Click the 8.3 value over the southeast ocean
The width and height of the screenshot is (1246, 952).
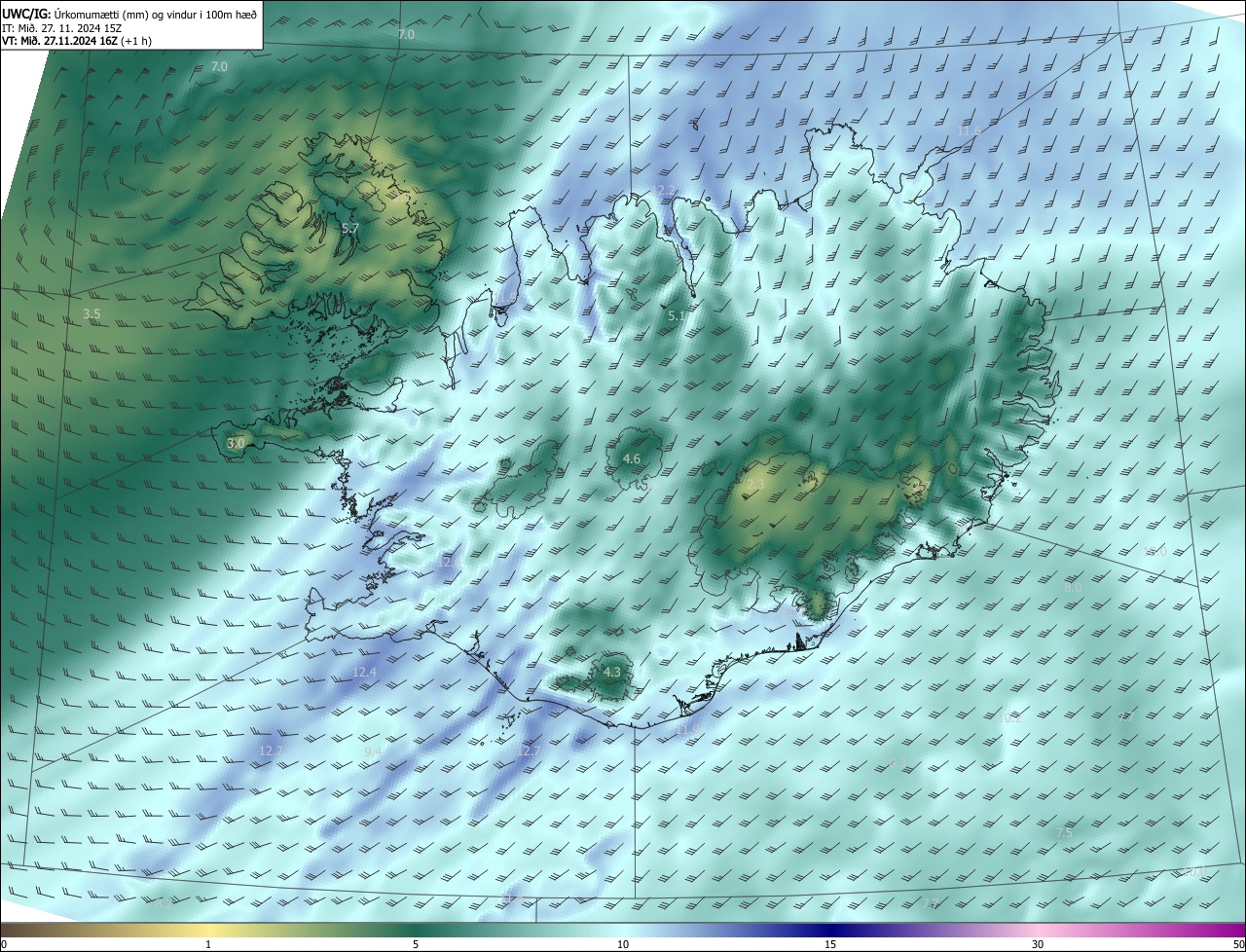(898, 762)
